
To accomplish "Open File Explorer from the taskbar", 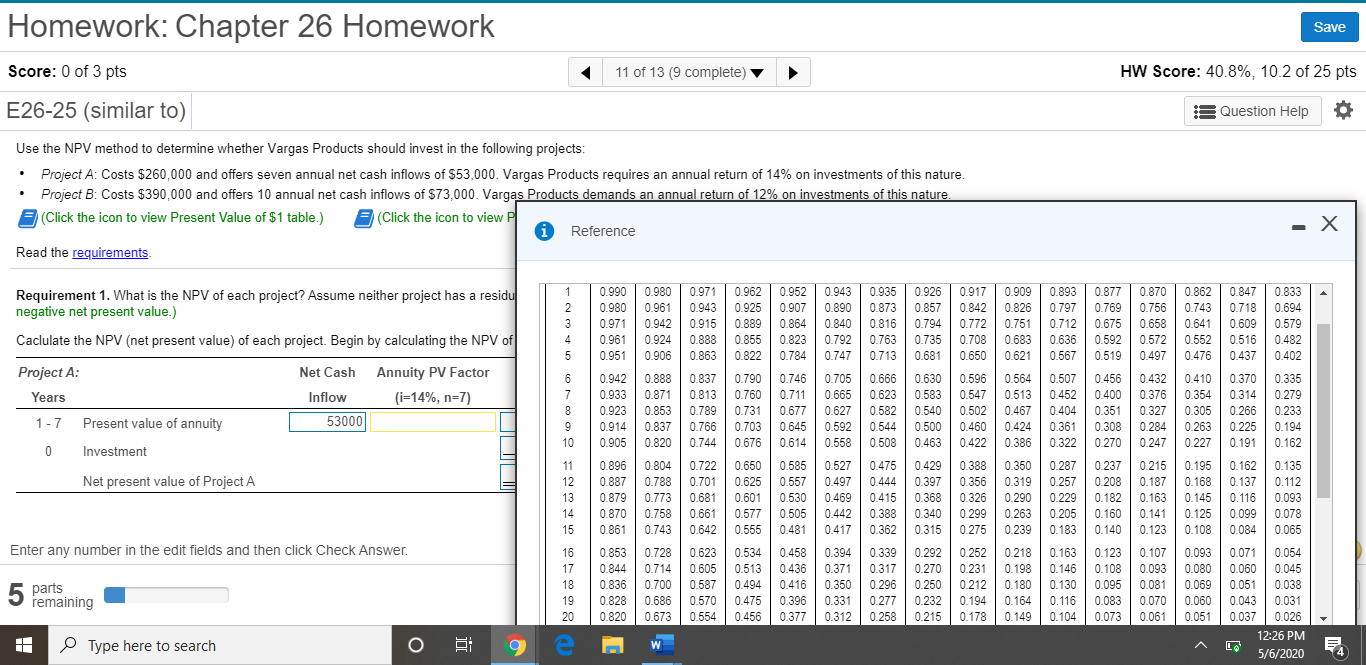I will tap(611, 645).
